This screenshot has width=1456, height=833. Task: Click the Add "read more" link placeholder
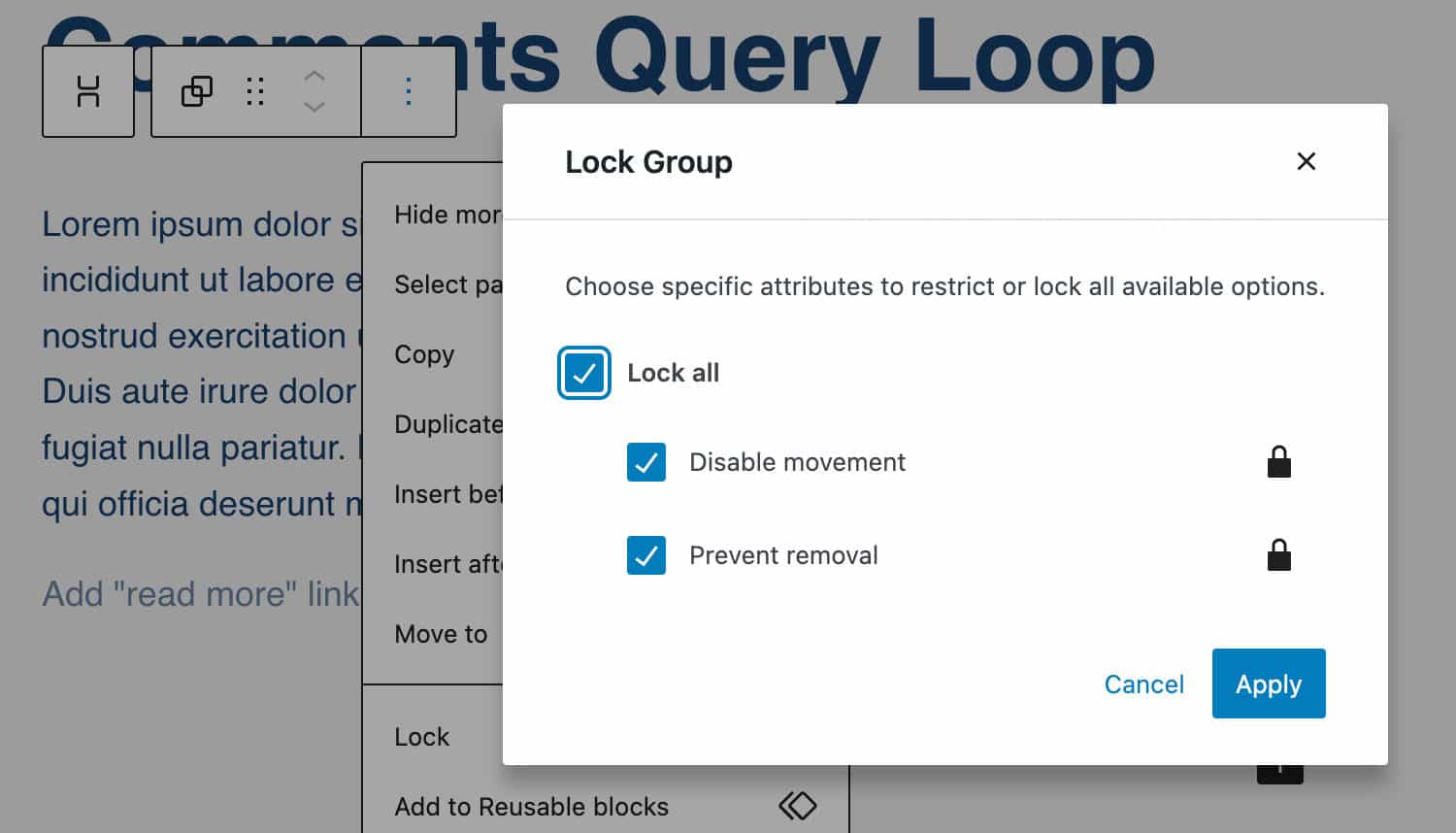(200, 593)
